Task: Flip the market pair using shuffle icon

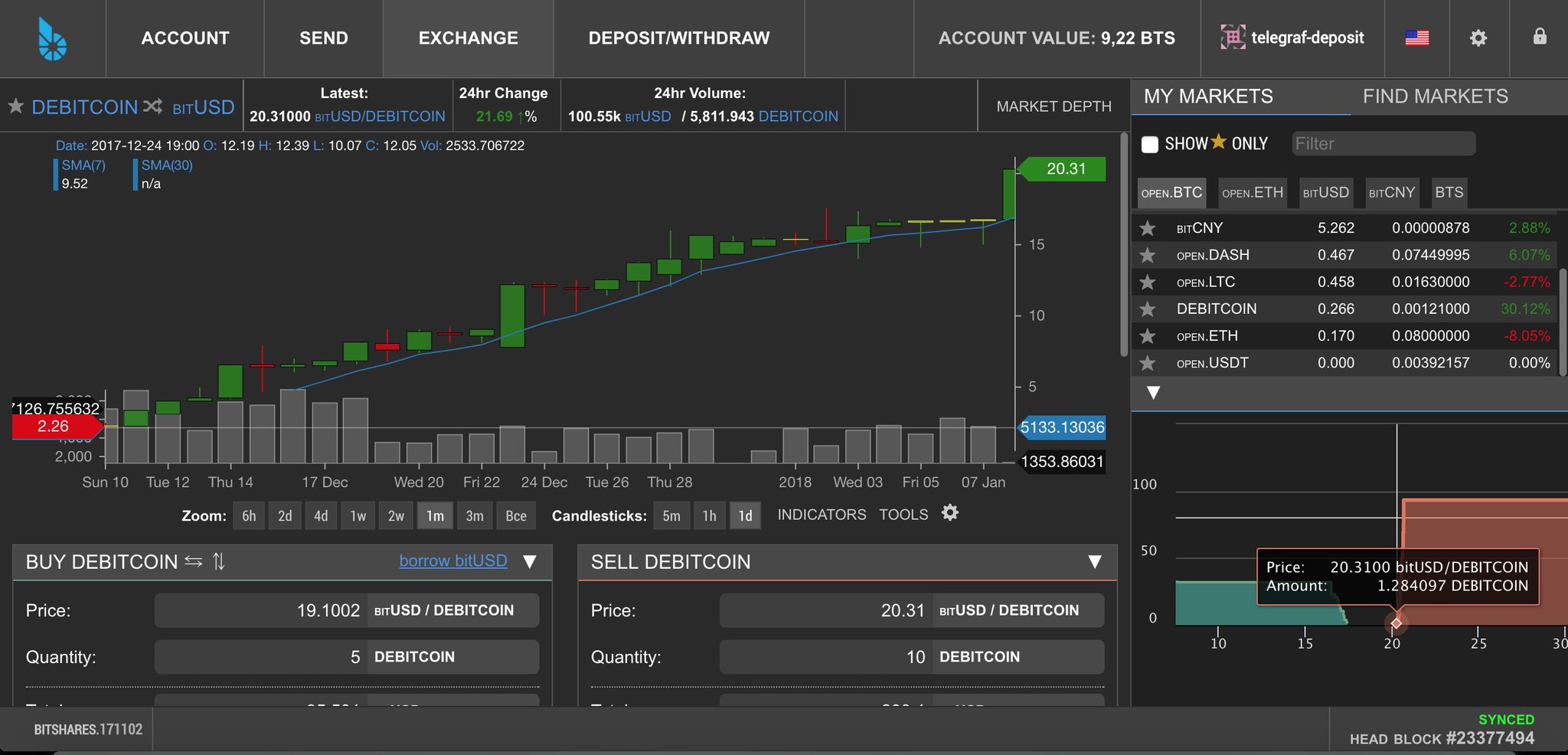Action: 152,106
